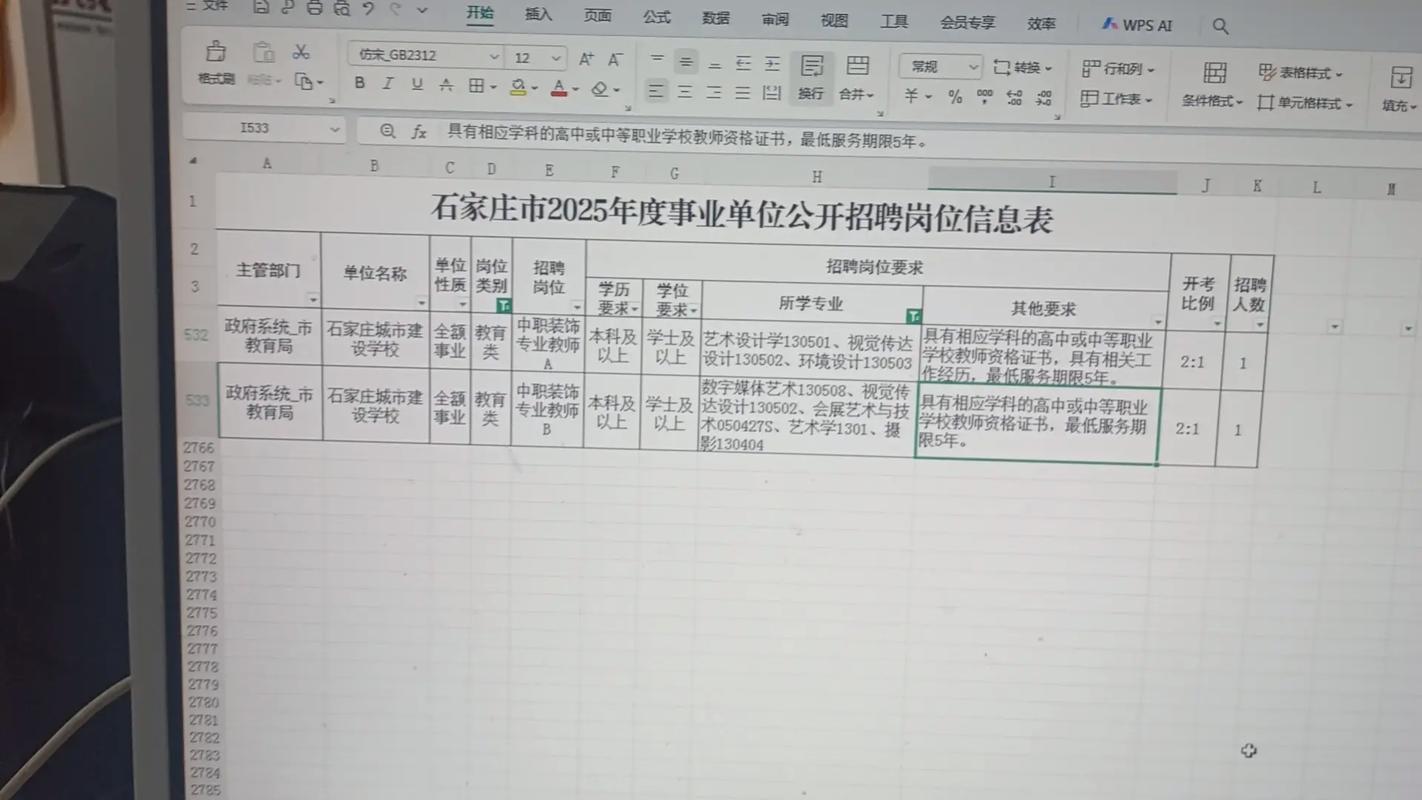Click the percent style icon

coord(954,97)
